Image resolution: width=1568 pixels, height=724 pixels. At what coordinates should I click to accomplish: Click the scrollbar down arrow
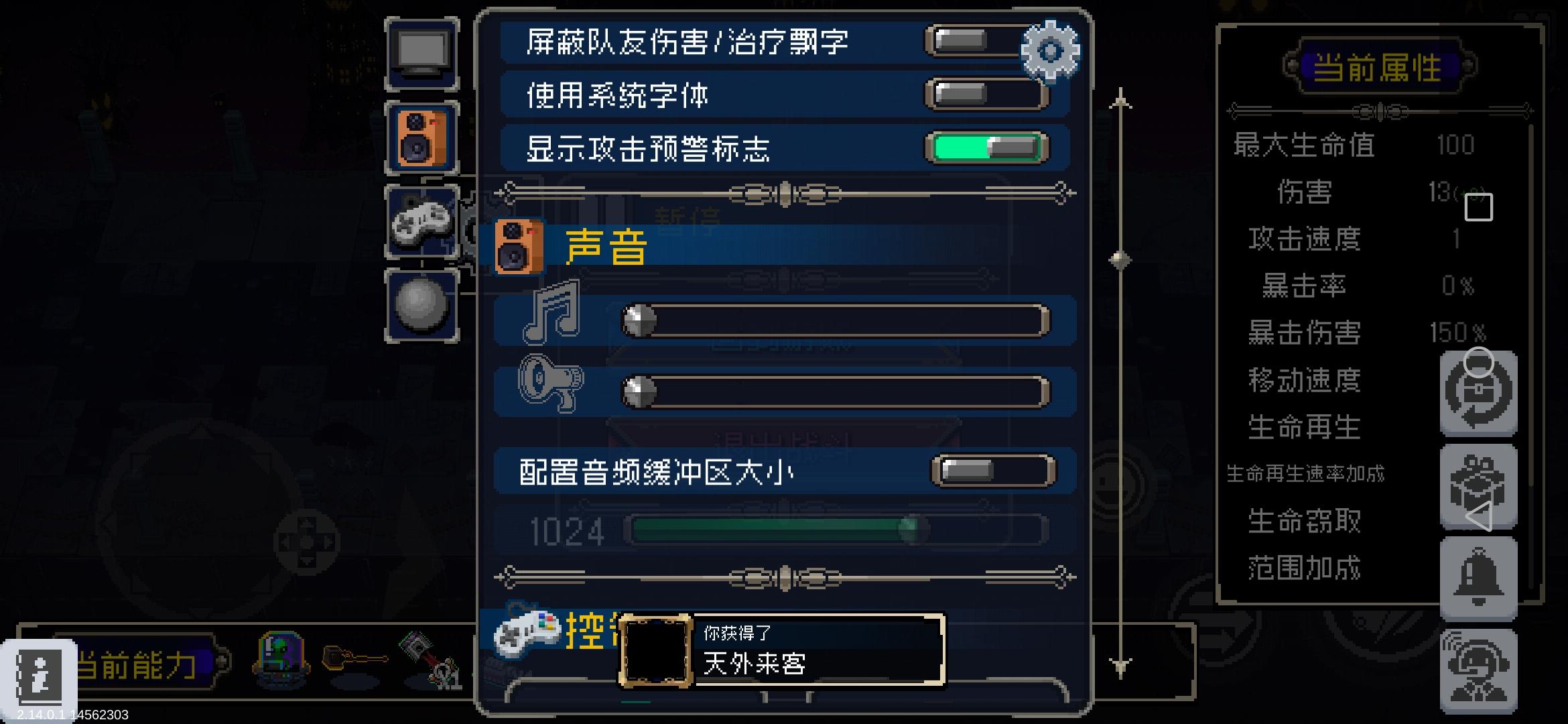(x=1120, y=666)
